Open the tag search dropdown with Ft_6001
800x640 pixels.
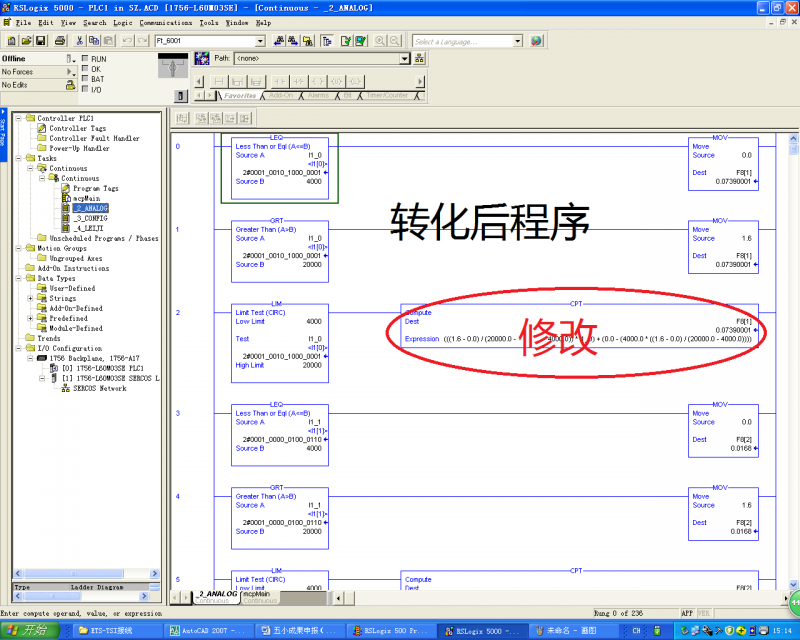point(260,41)
